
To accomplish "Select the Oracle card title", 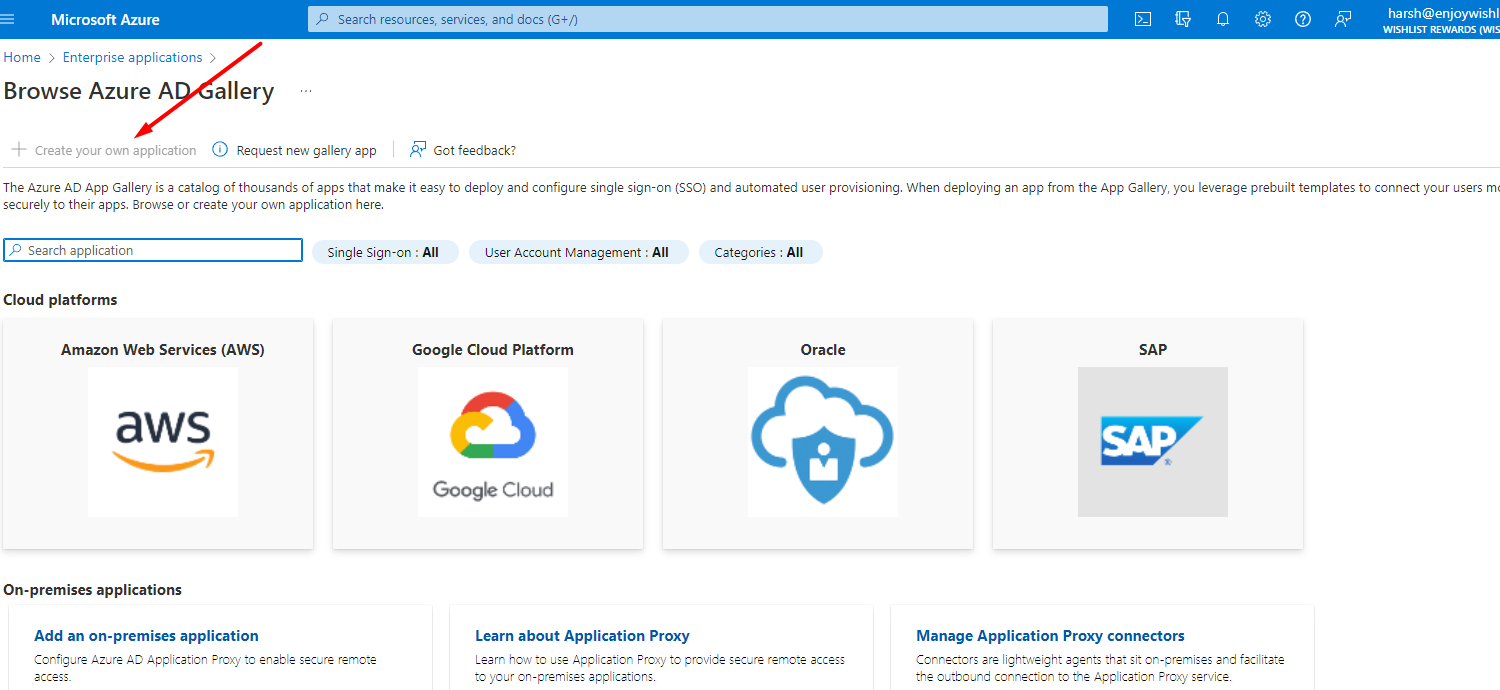I will click(823, 349).
